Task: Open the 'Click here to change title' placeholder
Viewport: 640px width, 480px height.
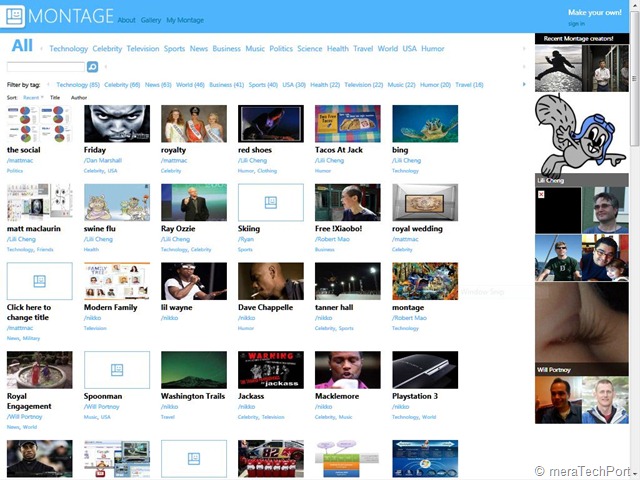Action: click(40, 281)
